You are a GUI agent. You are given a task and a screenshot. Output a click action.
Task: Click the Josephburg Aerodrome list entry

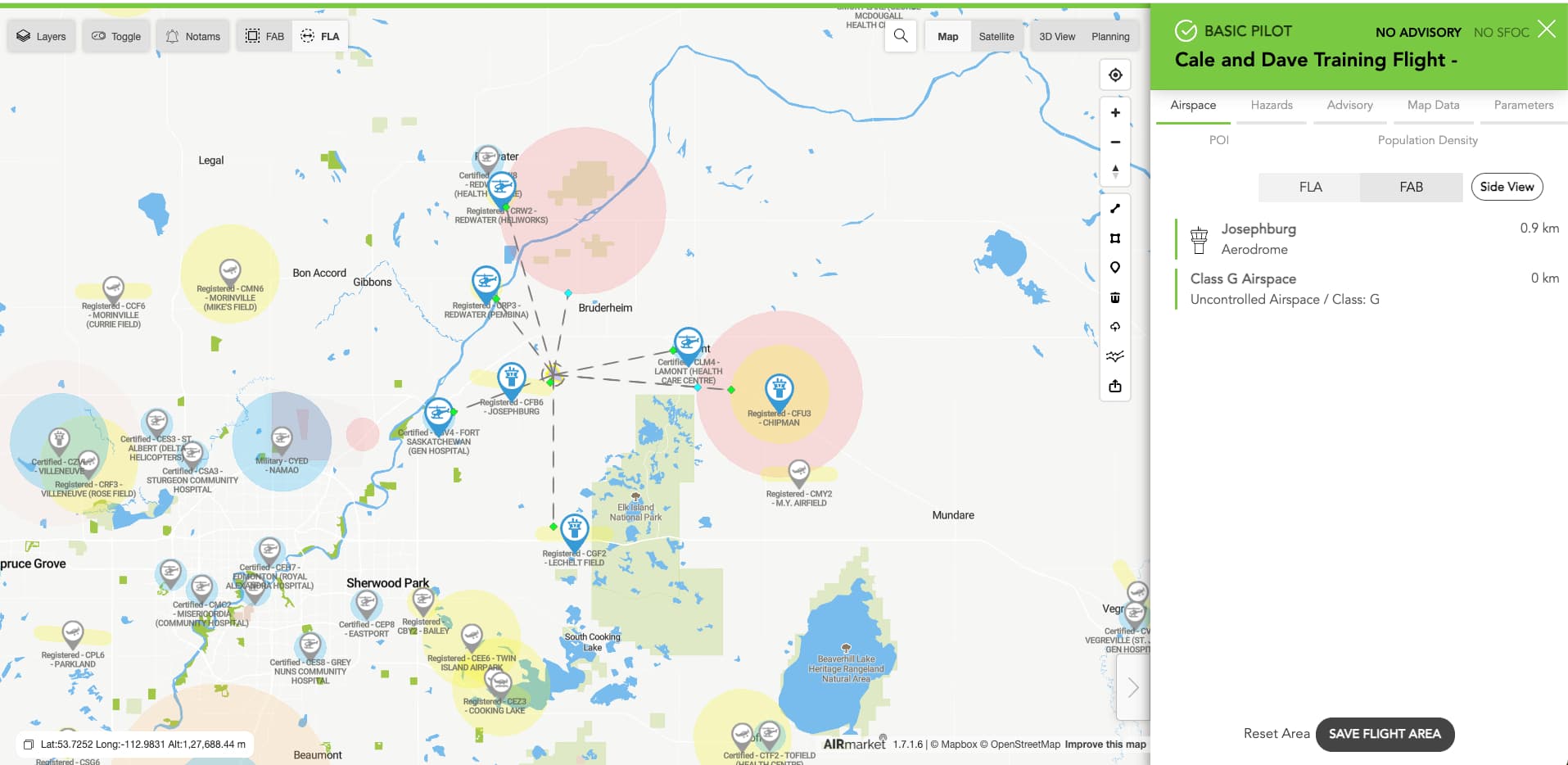[1258, 238]
